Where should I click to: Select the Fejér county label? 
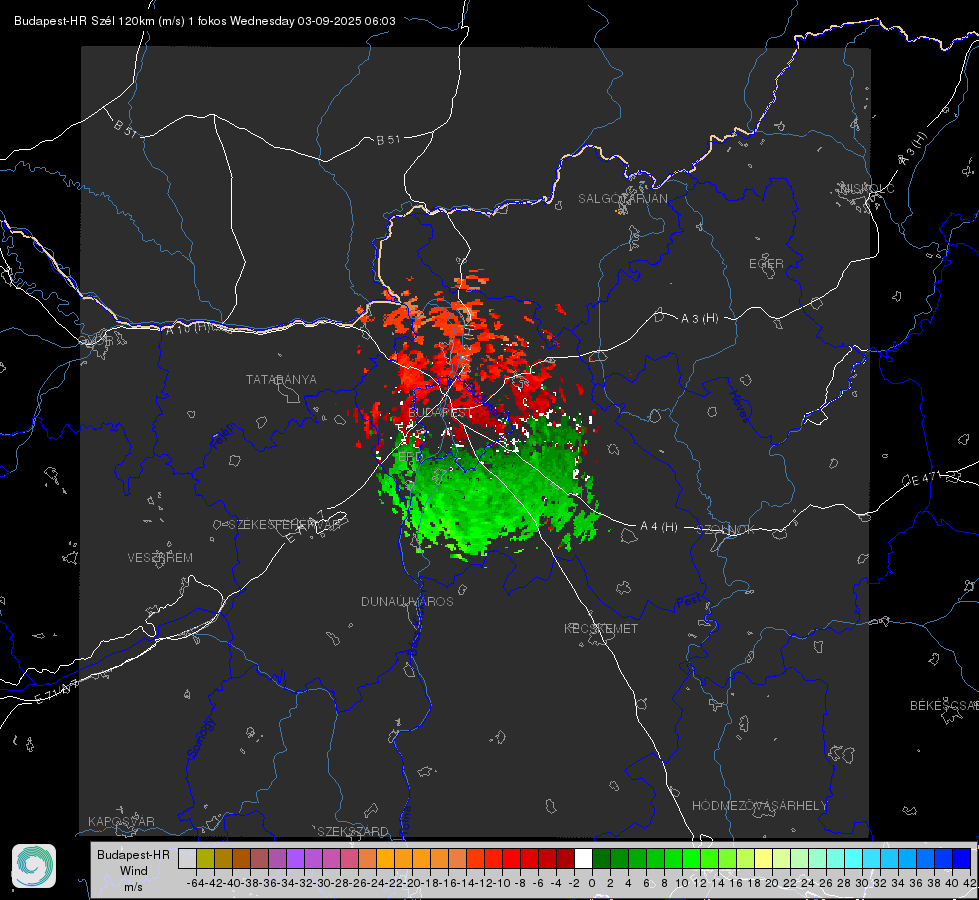click(224, 436)
